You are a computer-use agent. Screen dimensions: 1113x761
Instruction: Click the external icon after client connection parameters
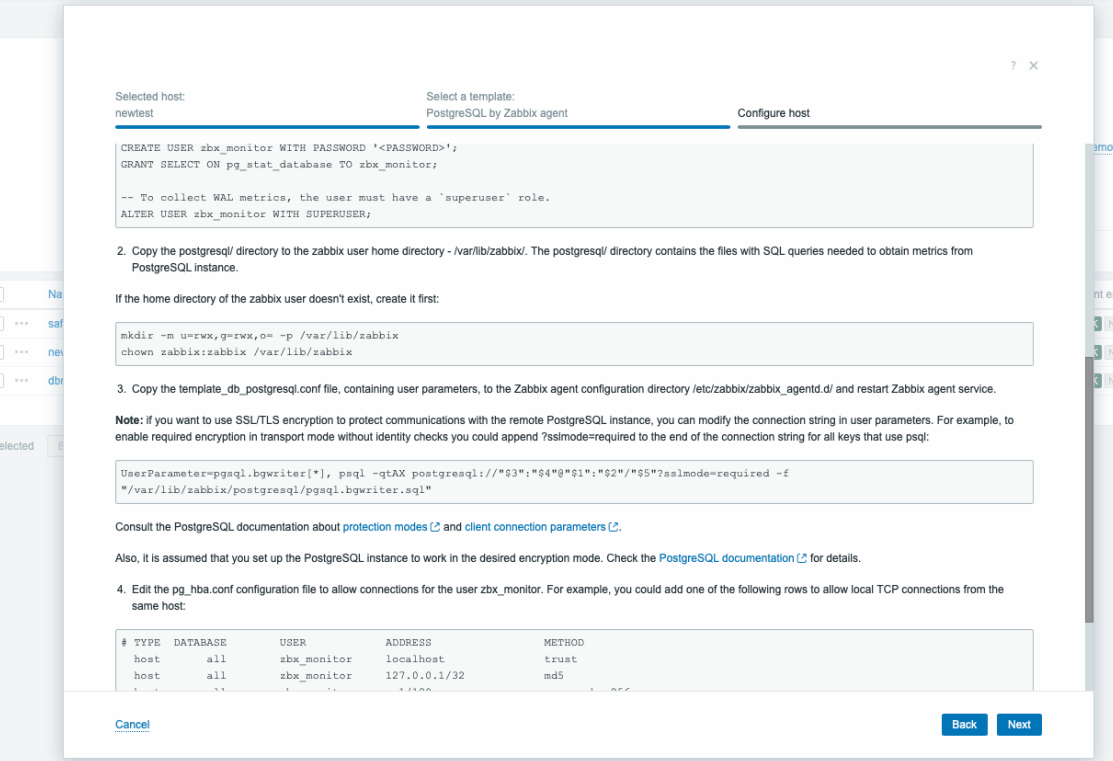(x=613, y=527)
